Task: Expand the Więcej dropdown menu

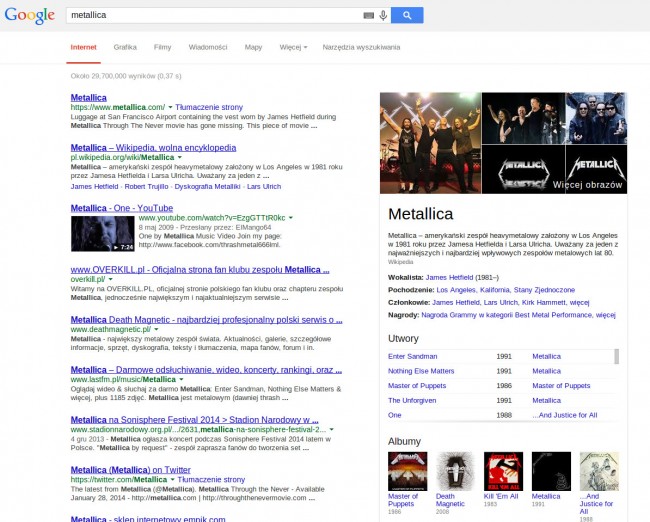Action: click(x=293, y=47)
